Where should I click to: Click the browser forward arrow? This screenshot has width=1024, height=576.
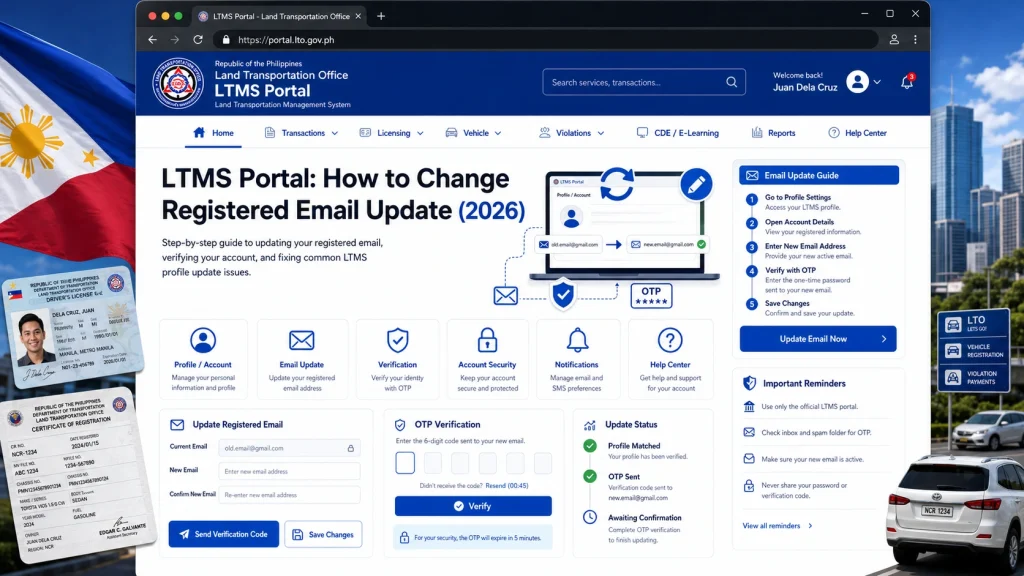click(174, 40)
